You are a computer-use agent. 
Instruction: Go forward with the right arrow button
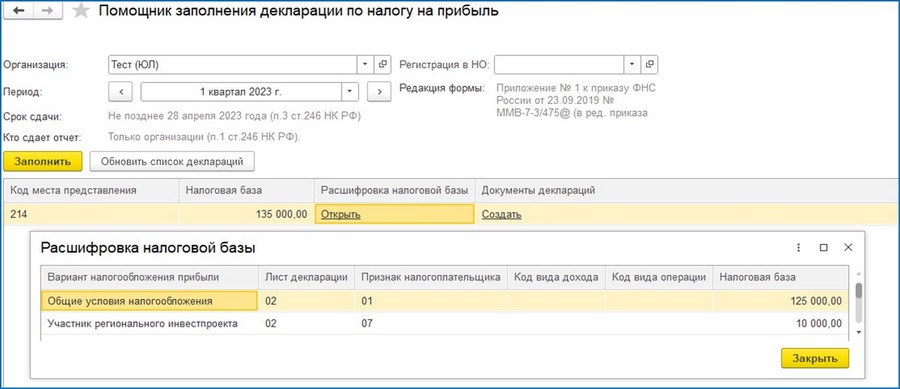[x=49, y=12]
